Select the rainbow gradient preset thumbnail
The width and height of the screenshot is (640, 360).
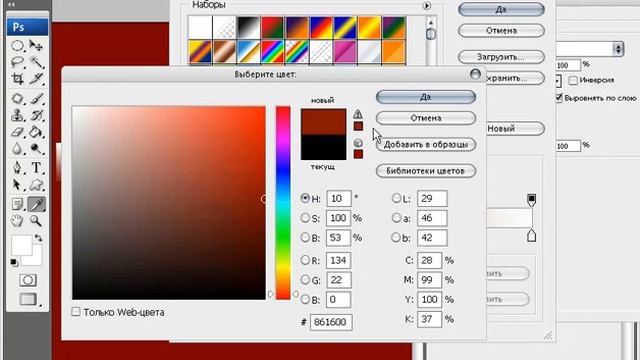coord(272,52)
